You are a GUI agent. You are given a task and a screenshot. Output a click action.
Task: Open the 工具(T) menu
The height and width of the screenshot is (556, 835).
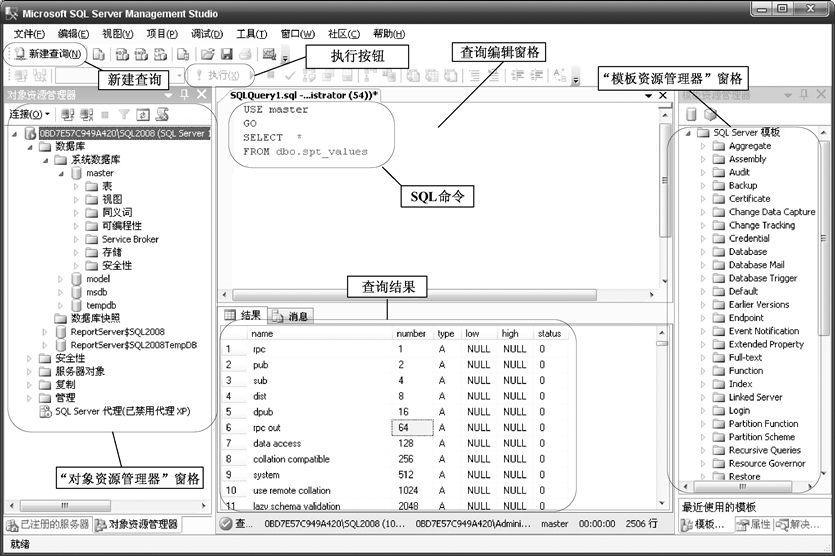coord(251,34)
